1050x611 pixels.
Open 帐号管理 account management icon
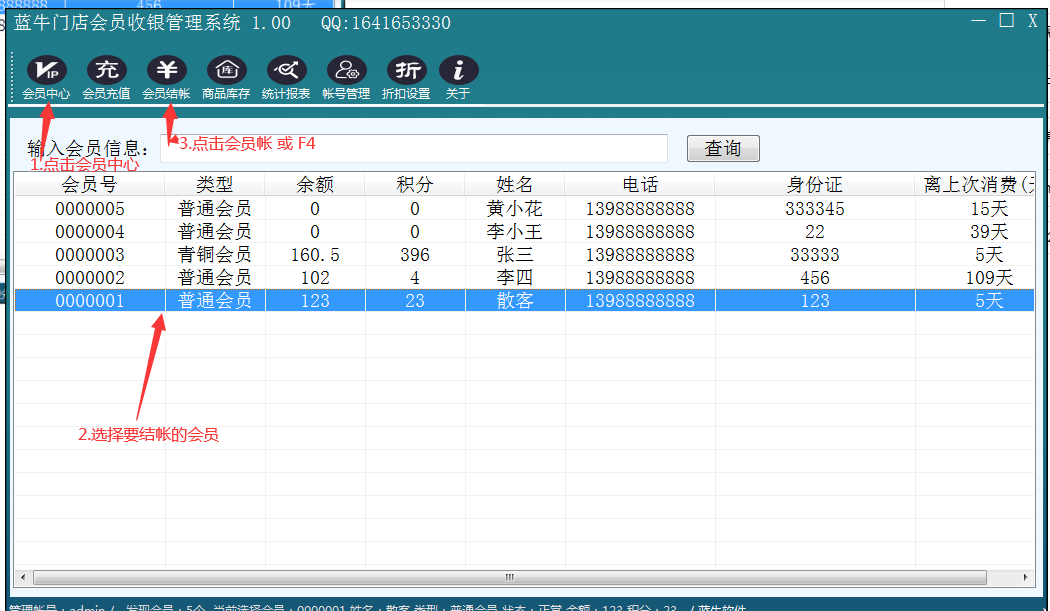pyautogui.click(x=346, y=70)
